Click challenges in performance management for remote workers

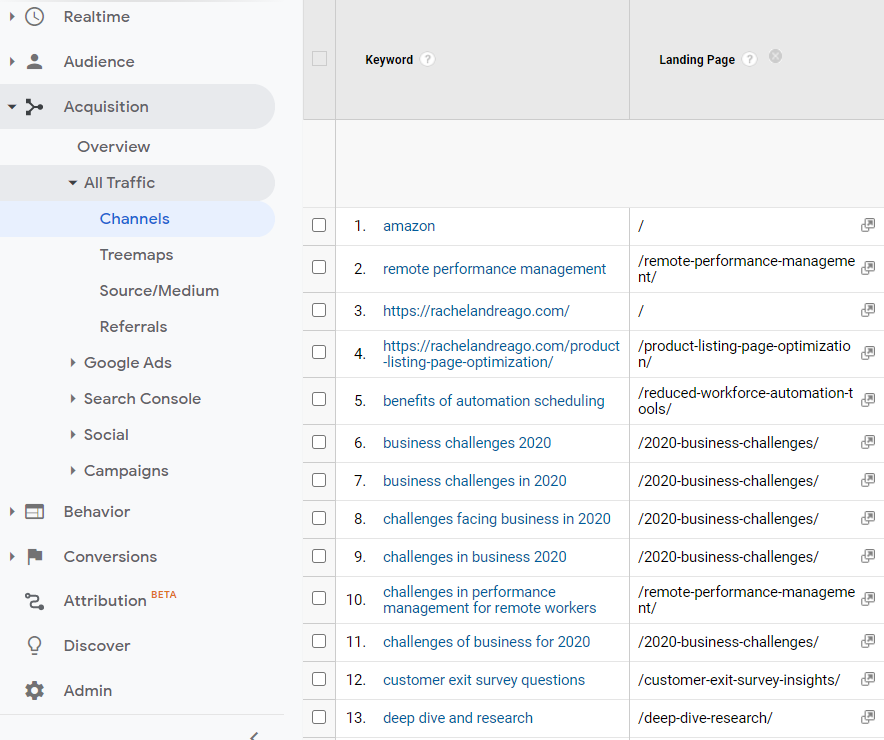[x=490, y=600]
